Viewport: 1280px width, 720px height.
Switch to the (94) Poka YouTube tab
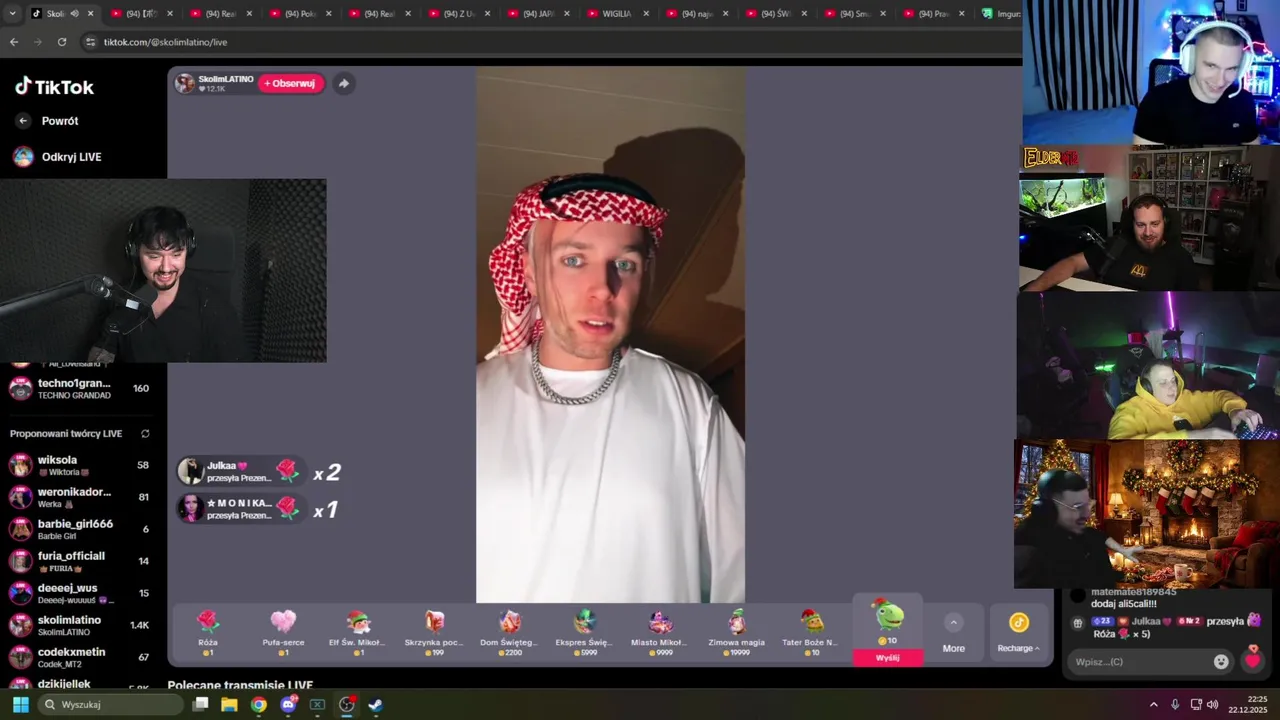click(x=299, y=14)
